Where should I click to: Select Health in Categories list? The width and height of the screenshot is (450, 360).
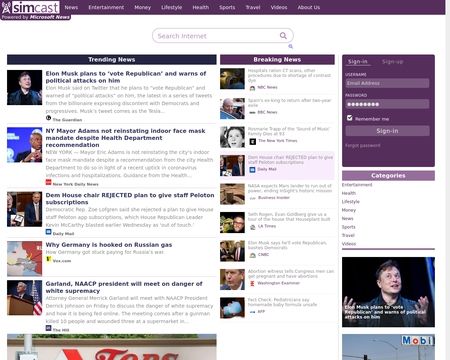tap(349, 193)
